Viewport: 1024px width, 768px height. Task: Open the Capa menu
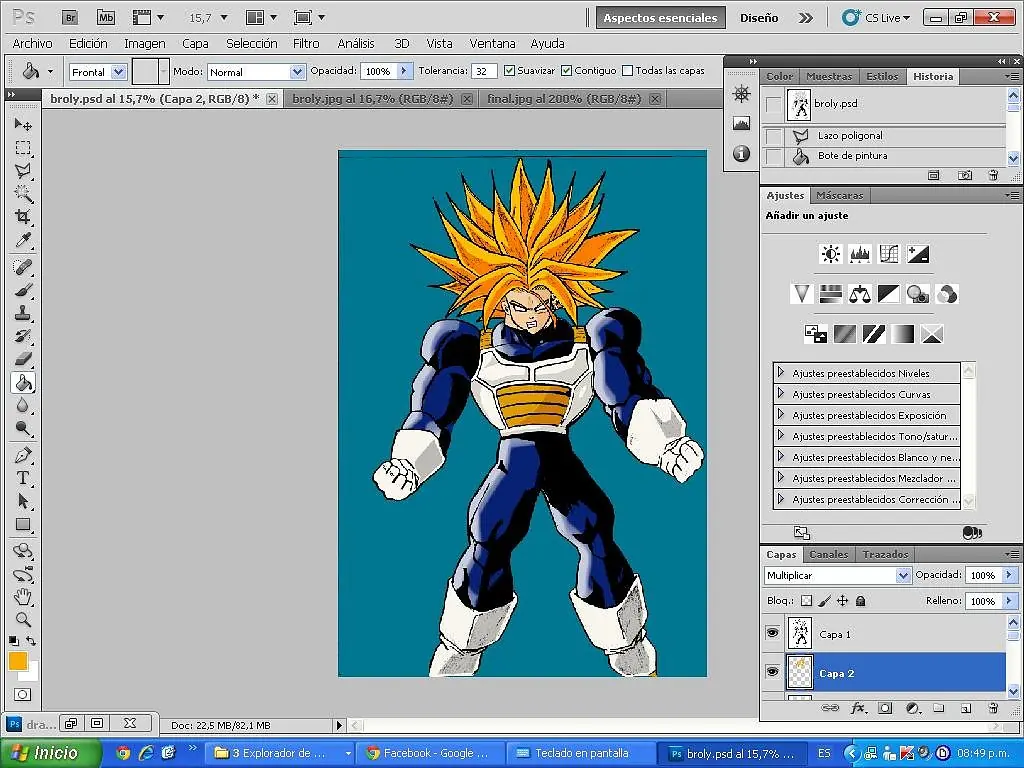195,44
